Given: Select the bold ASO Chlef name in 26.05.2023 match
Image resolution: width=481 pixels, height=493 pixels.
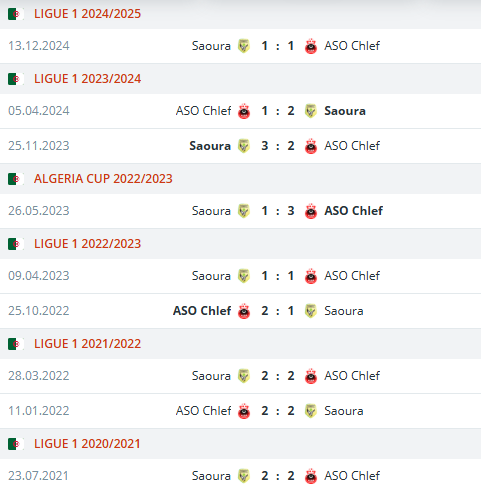Looking at the screenshot, I should (353, 211).
